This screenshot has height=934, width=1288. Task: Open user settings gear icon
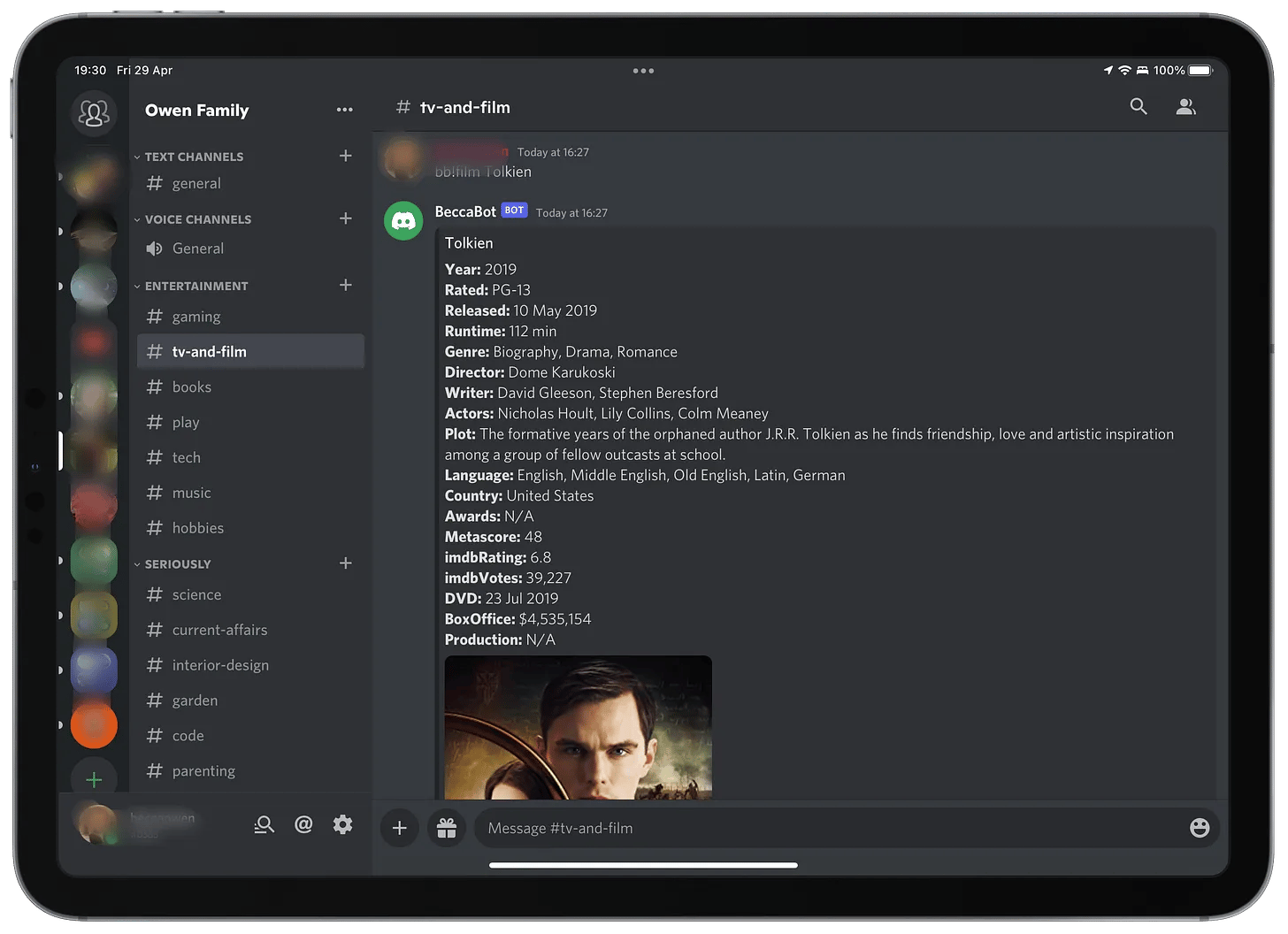pyautogui.click(x=342, y=825)
